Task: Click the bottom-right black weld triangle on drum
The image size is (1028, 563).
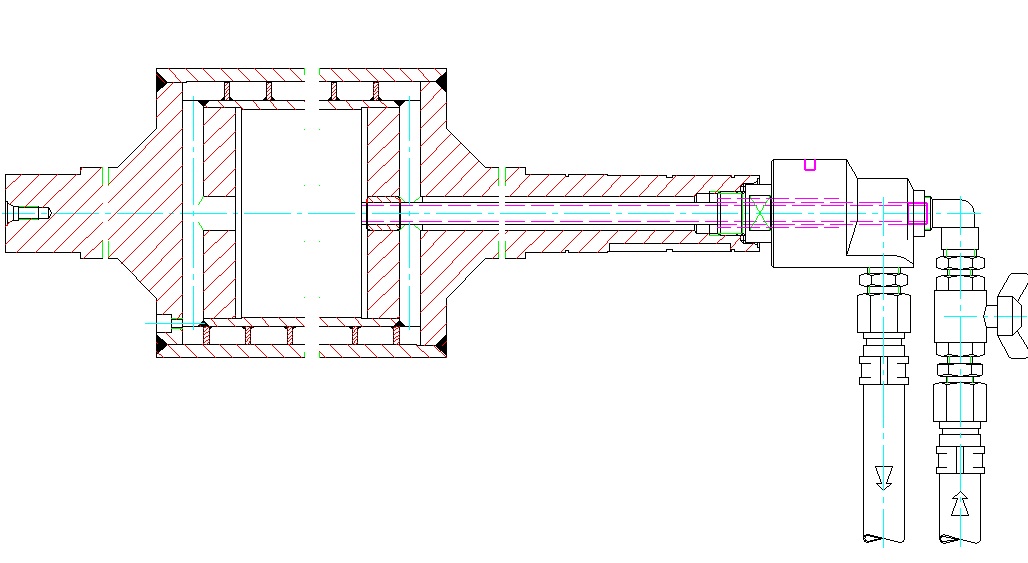Action: (x=440, y=346)
